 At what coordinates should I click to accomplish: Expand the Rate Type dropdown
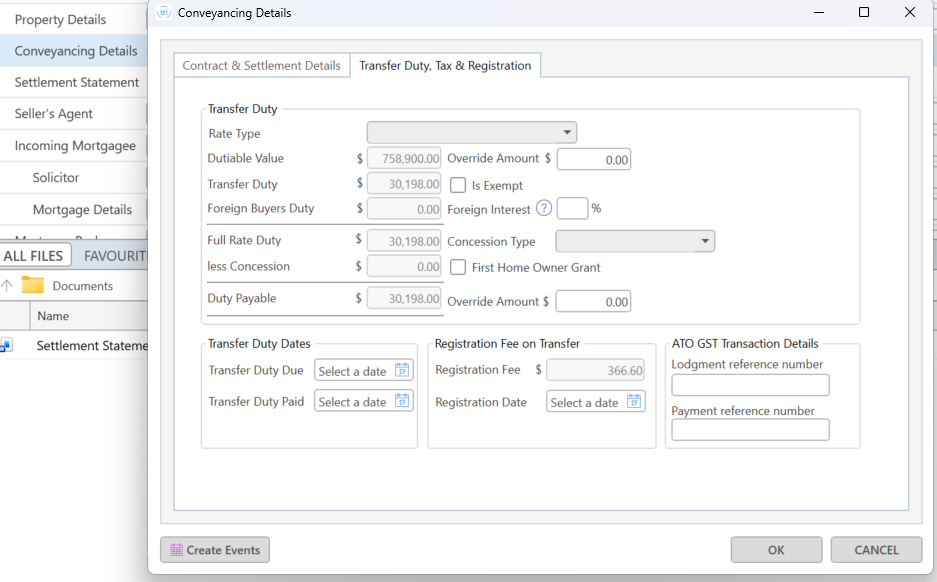click(x=567, y=133)
